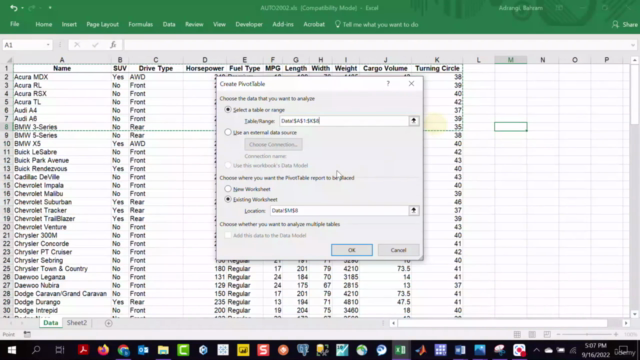Switch to the Home ribbon tab

coord(44,24)
